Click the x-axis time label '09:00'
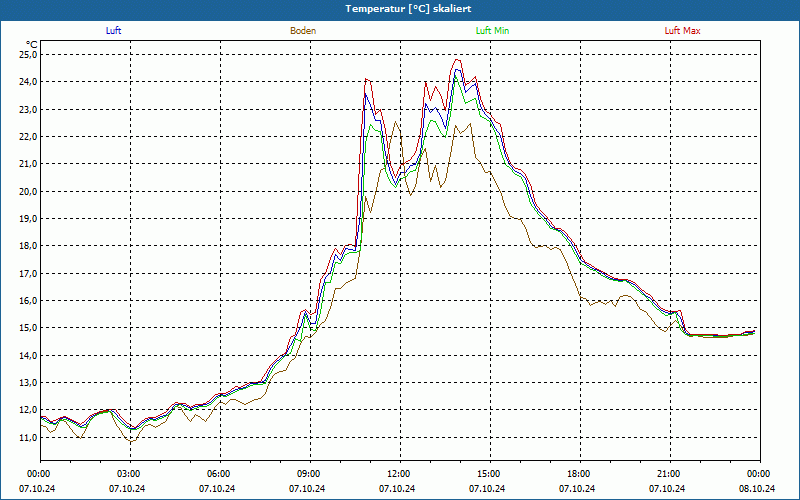Viewport: 800px width, 500px height. pyautogui.click(x=310, y=474)
